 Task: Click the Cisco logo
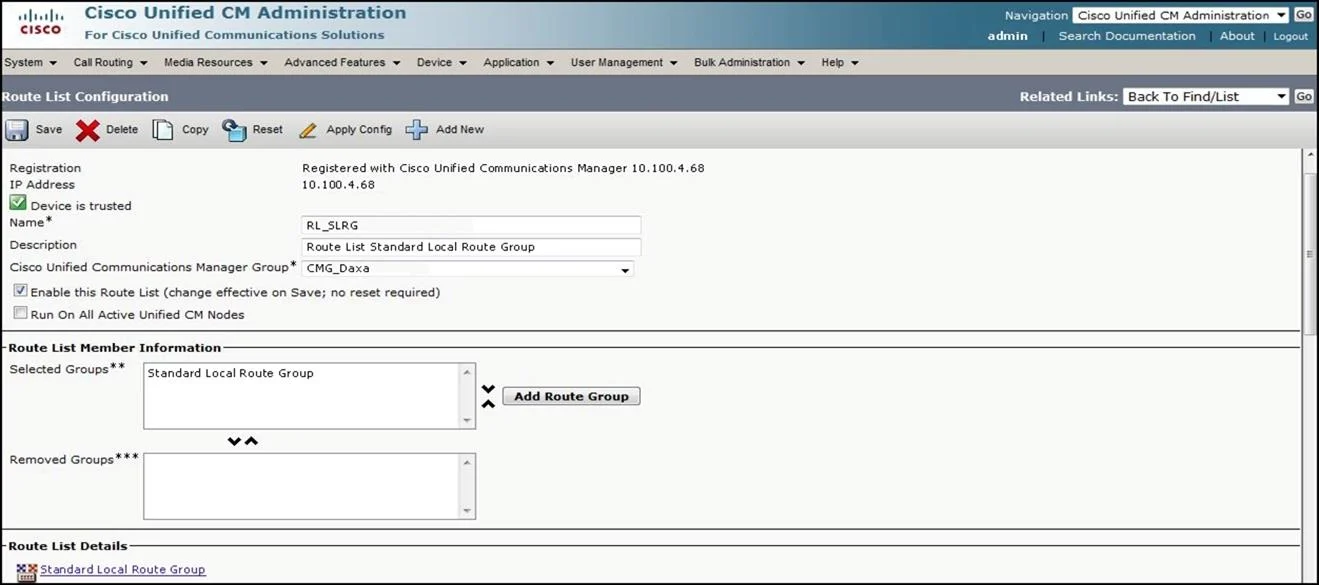point(40,23)
